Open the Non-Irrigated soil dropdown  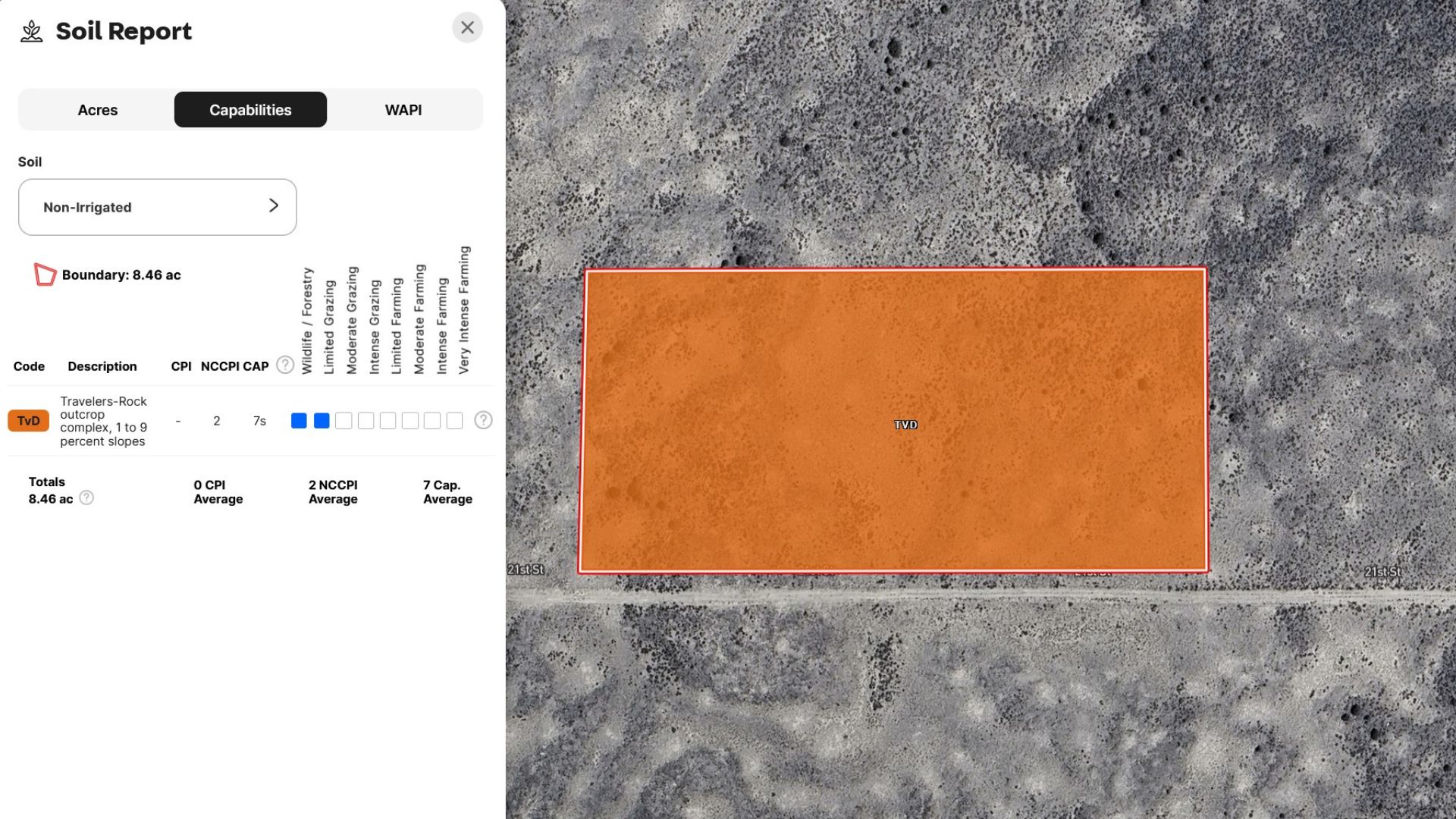click(x=157, y=207)
